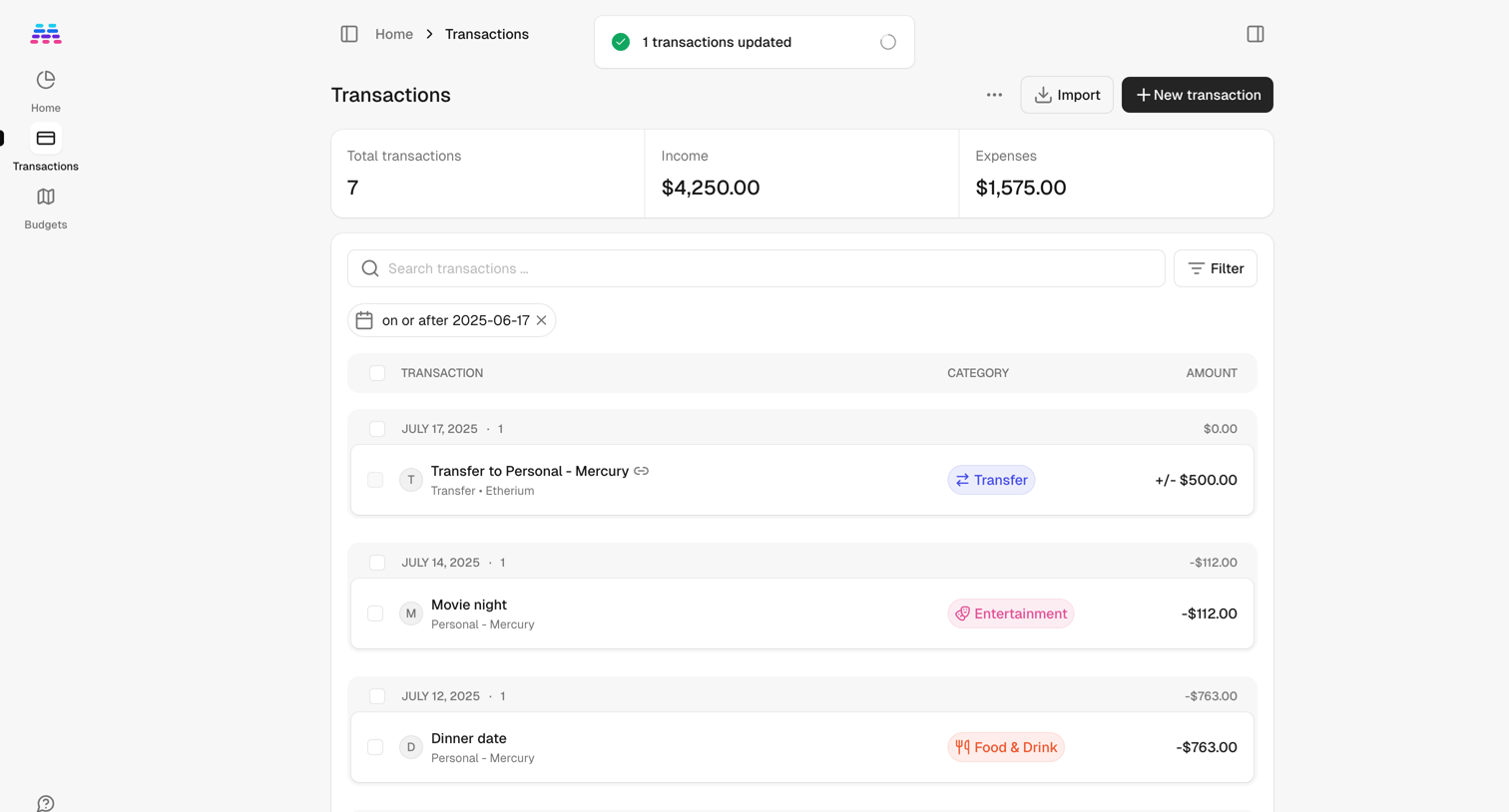1509x812 pixels.
Task: Check the July 12, 2025 group checkbox
Action: pos(377,696)
